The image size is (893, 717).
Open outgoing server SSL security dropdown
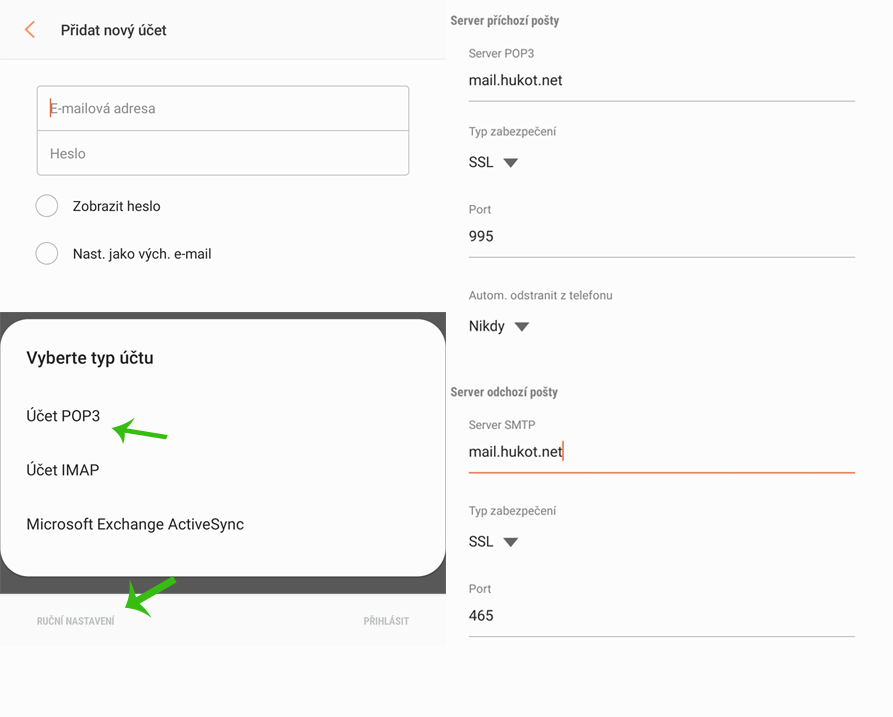pos(494,541)
